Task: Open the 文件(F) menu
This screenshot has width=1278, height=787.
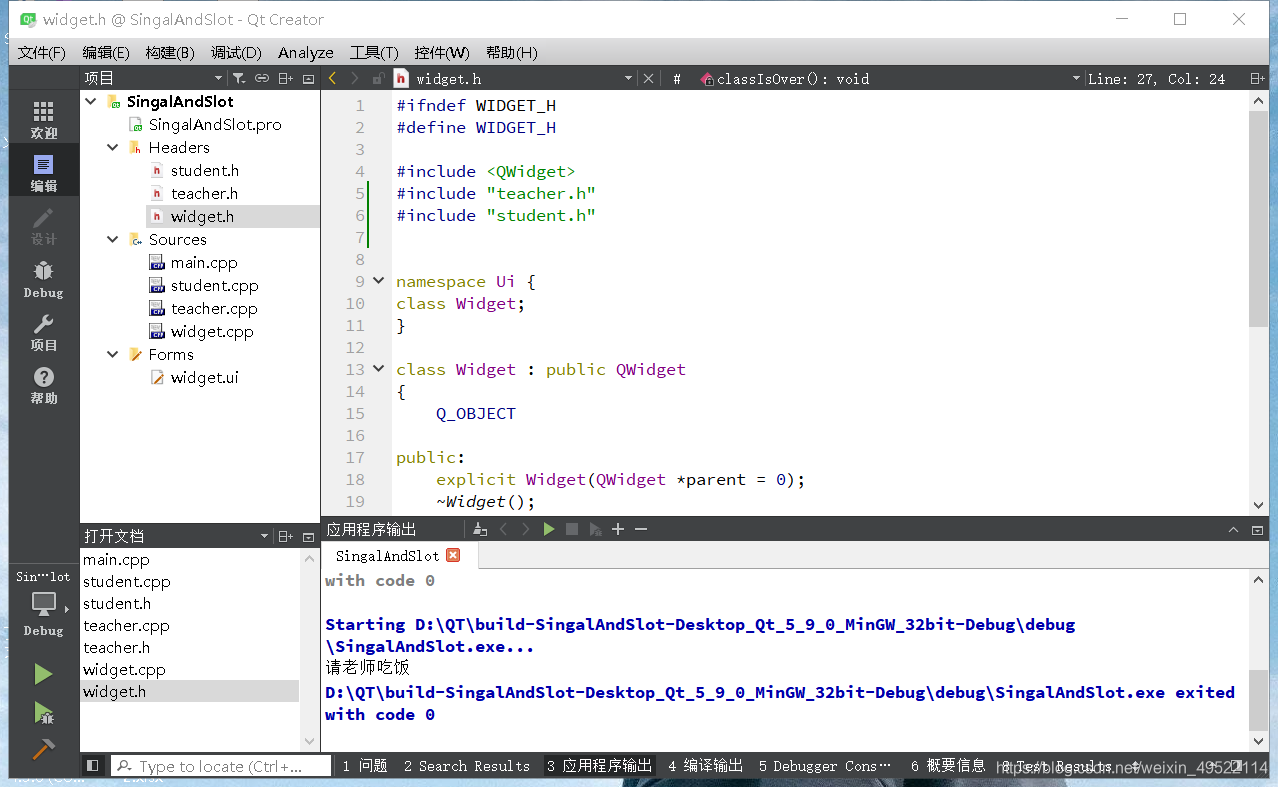Action: [x=42, y=52]
